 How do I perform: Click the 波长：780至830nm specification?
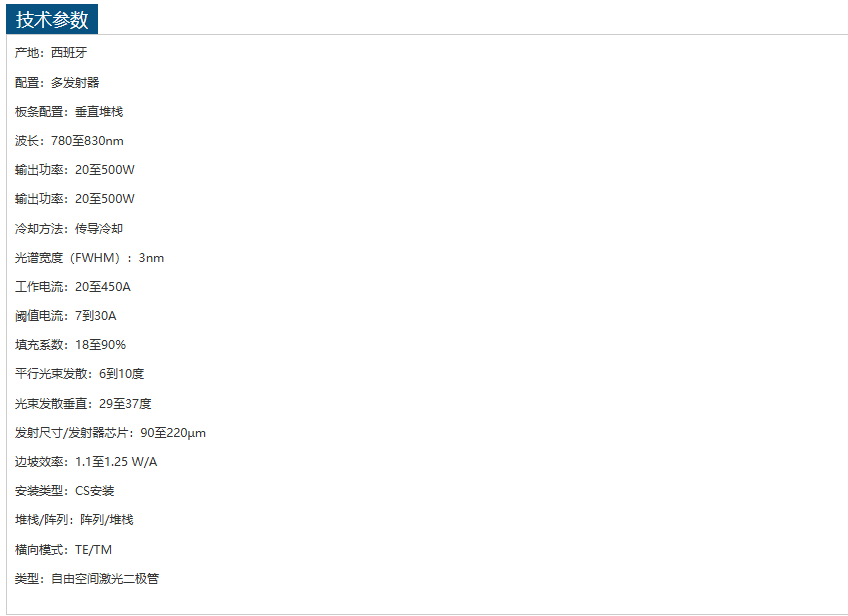[69, 141]
